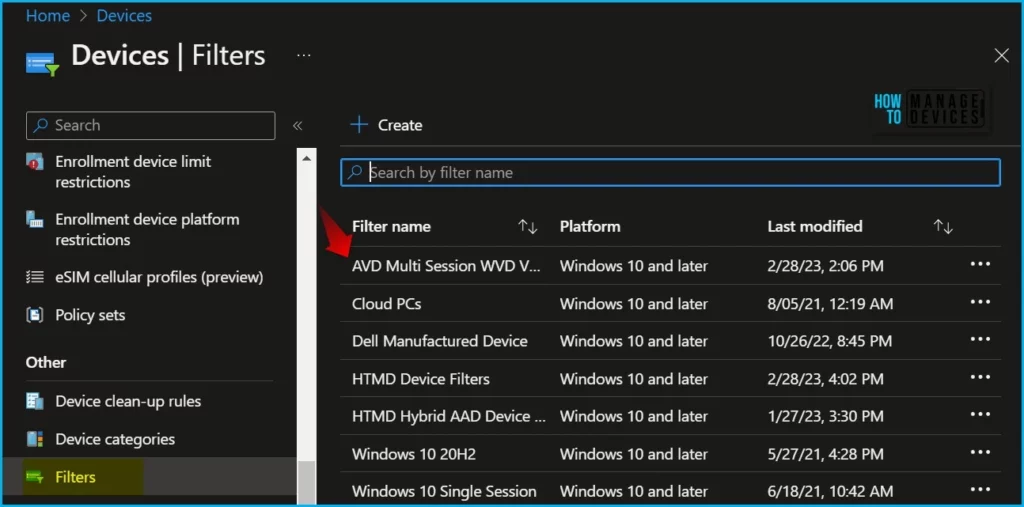
Task: Open the Windows 10 20H2 filter
Action: coord(414,454)
